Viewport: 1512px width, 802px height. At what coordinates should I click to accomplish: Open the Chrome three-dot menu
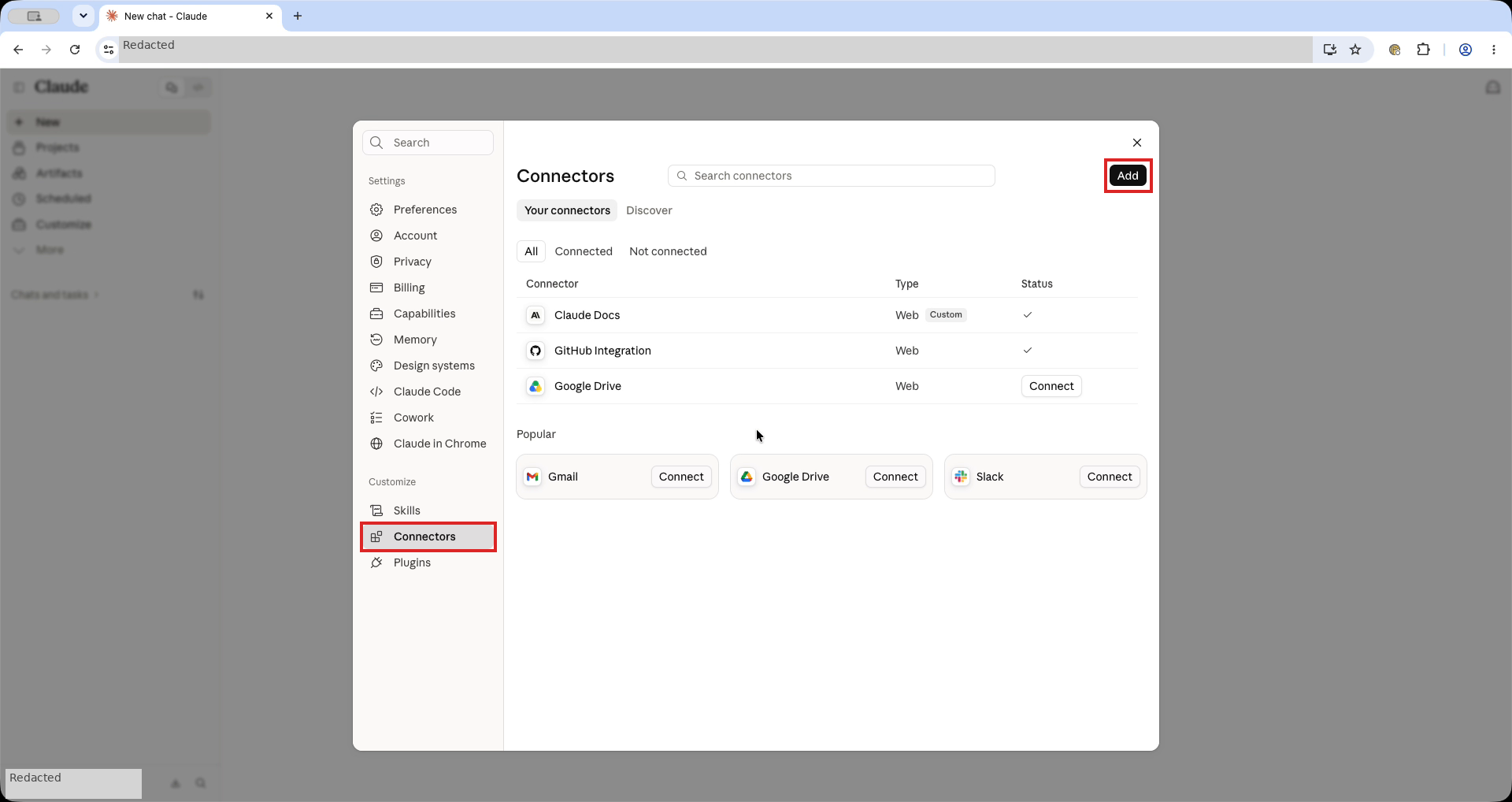[x=1494, y=50]
